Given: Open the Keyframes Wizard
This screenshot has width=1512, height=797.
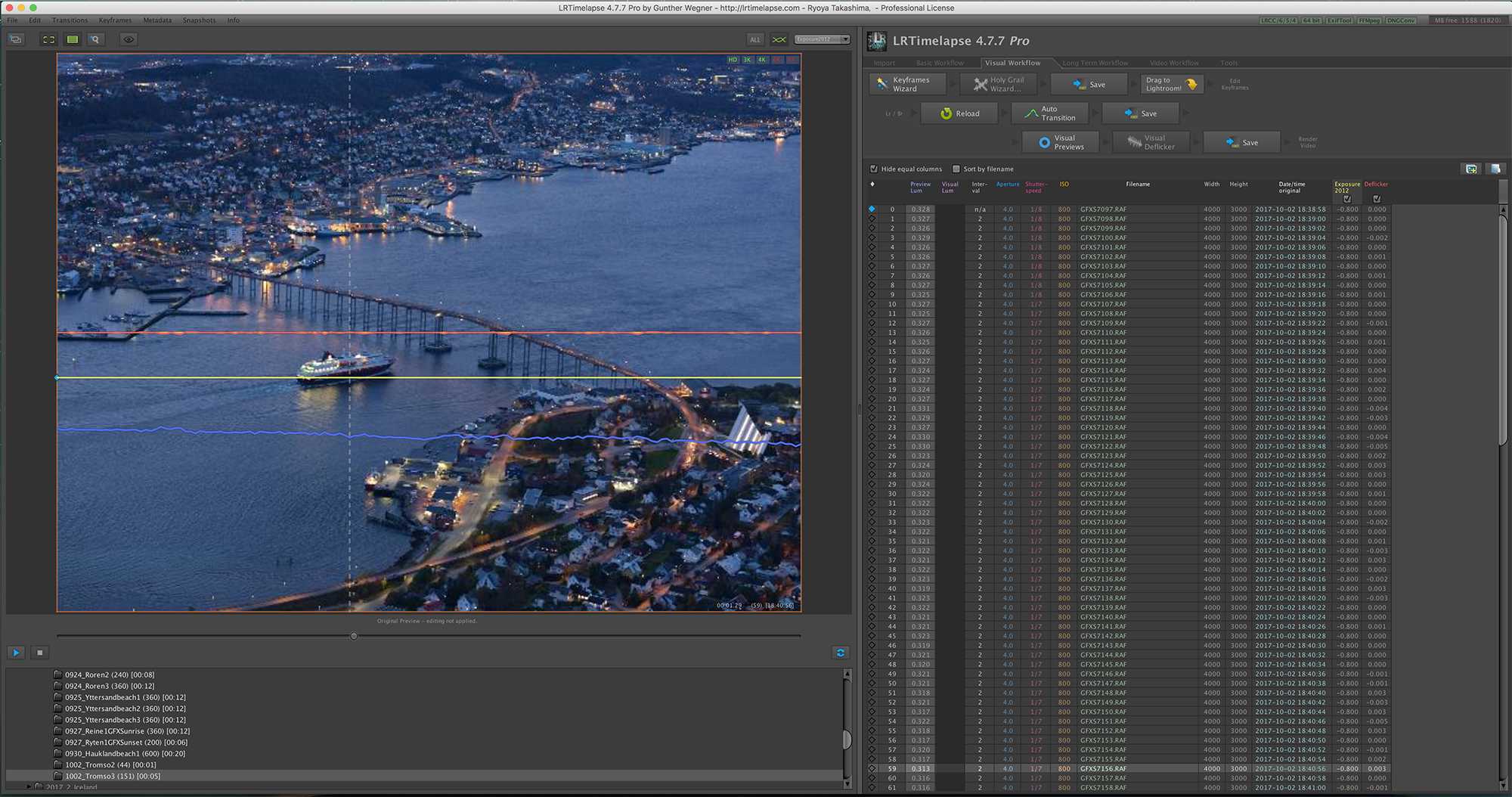Looking at the screenshot, I should click(x=907, y=84).
